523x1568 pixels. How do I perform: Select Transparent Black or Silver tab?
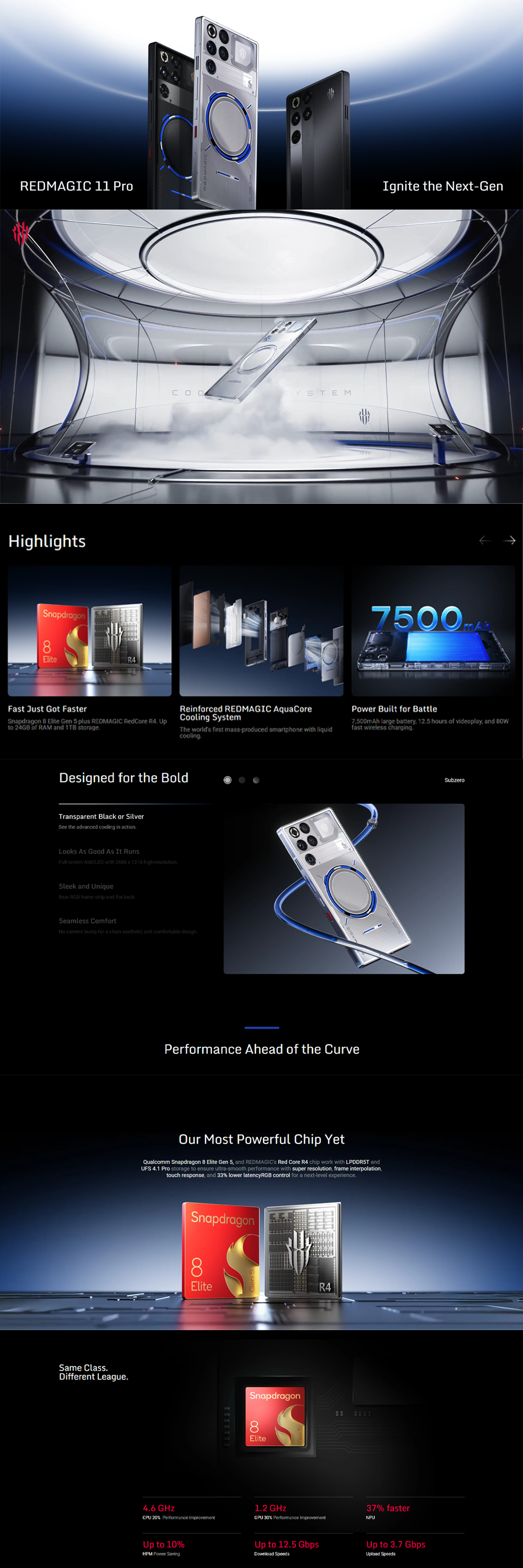coord(101,816)
